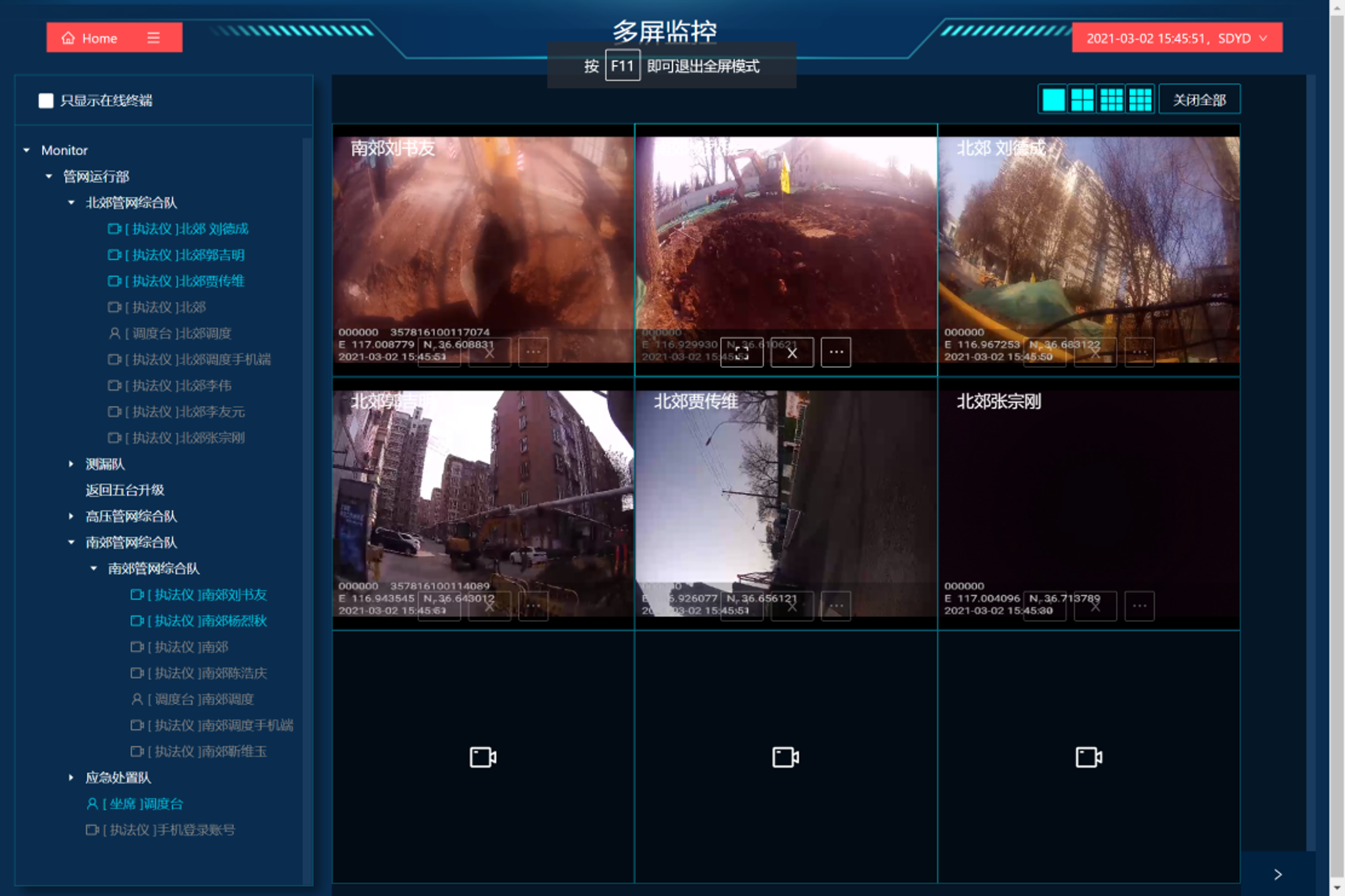
Task: Collapse the Monitor tree root
Action: pyautogui.click(x=26, y=150)
